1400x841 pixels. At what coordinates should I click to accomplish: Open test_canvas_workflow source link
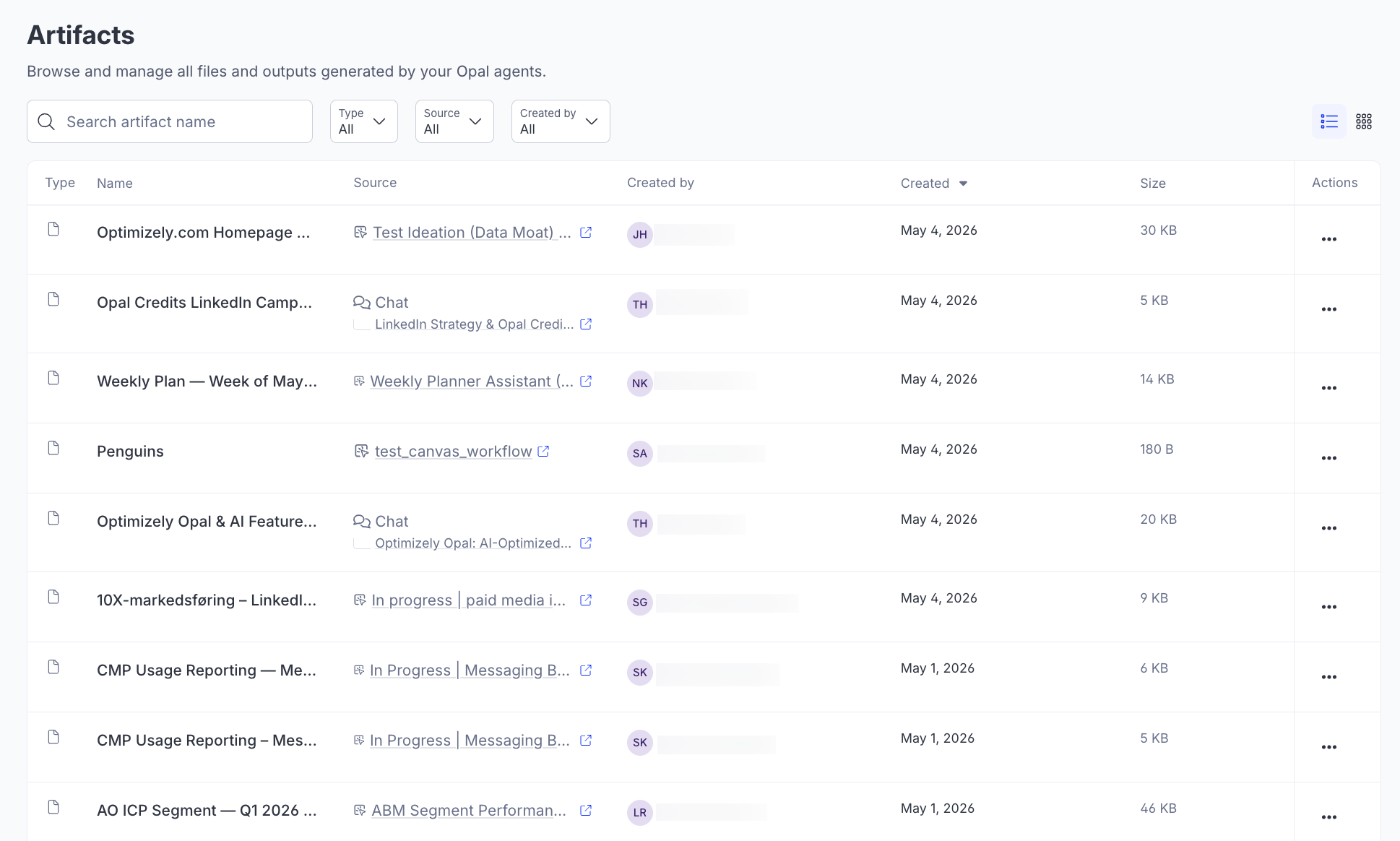453,451
